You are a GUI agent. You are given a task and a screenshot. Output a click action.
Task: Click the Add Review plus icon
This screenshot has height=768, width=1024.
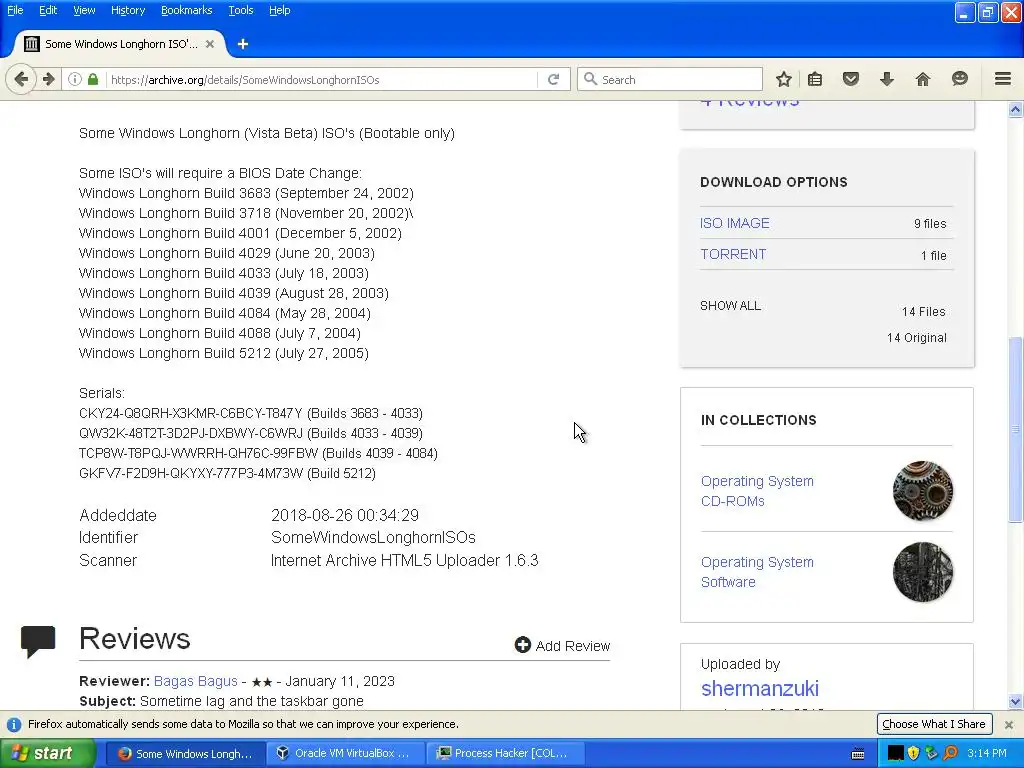pos(522,645)
